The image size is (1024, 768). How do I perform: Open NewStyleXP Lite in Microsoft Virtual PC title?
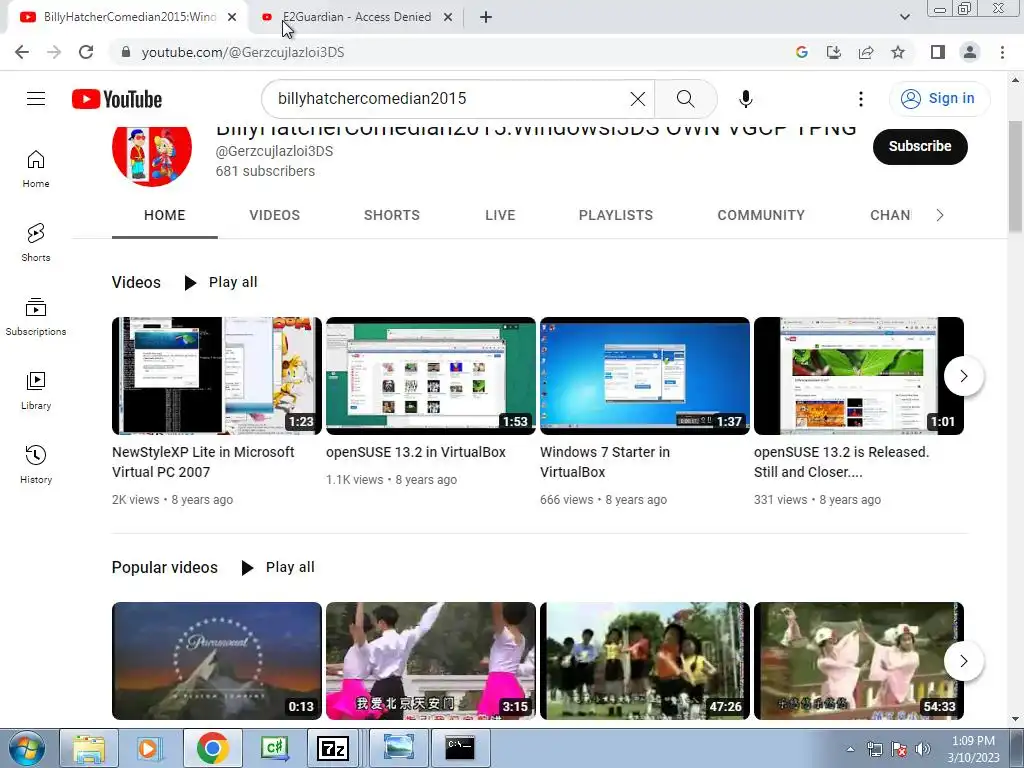[203, 462]
